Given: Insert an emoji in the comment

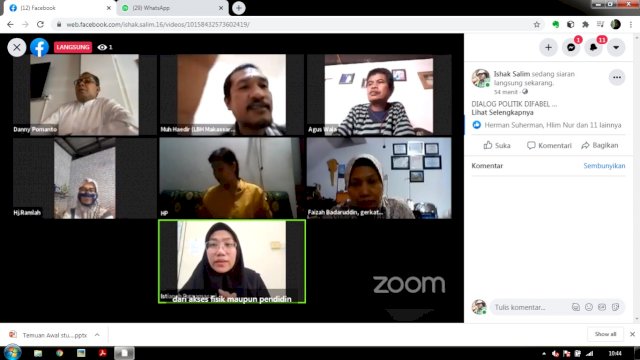Looking at the screenshot, I should [589, 307].
